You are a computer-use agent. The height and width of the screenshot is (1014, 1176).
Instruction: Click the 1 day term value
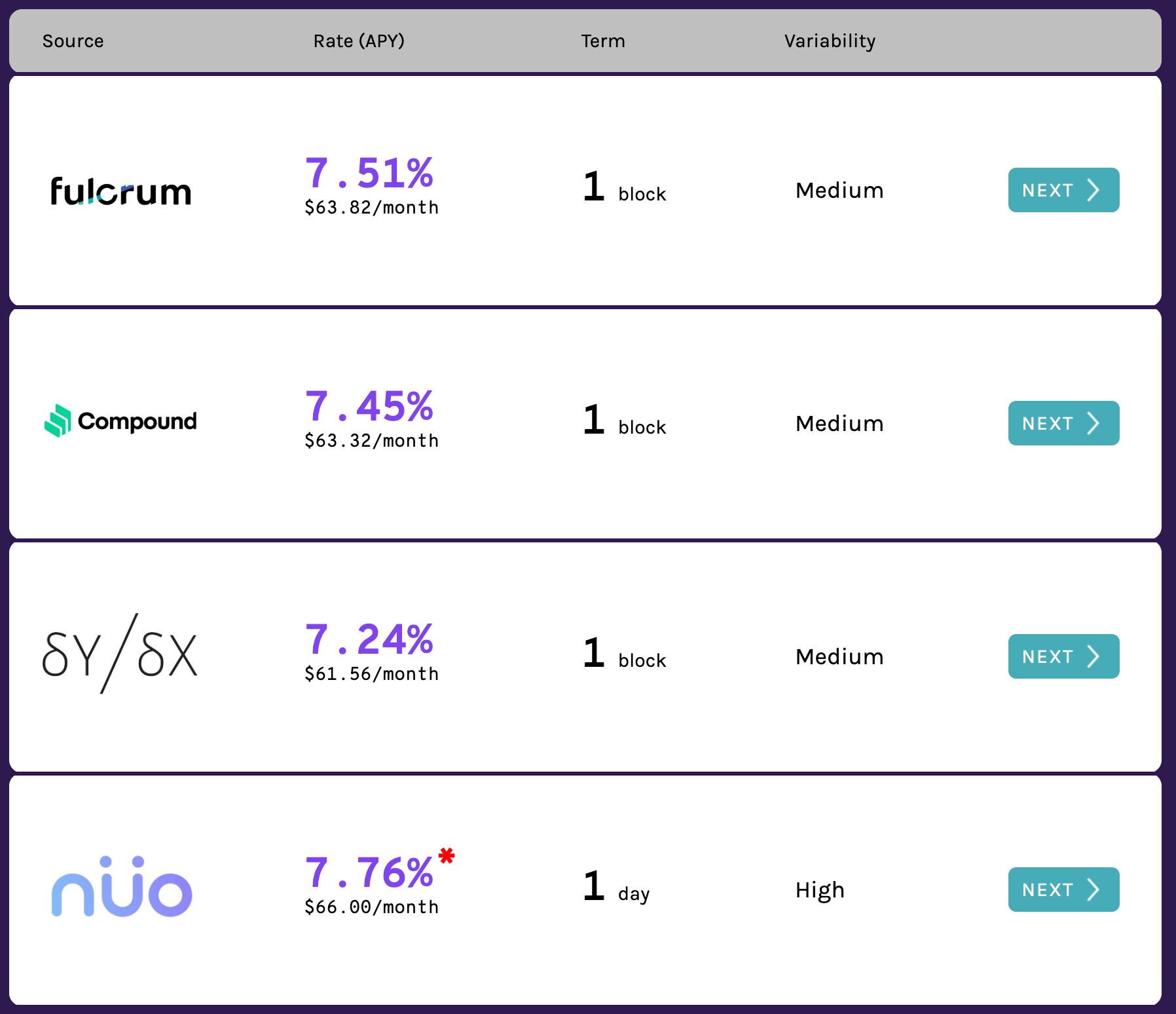616,888
